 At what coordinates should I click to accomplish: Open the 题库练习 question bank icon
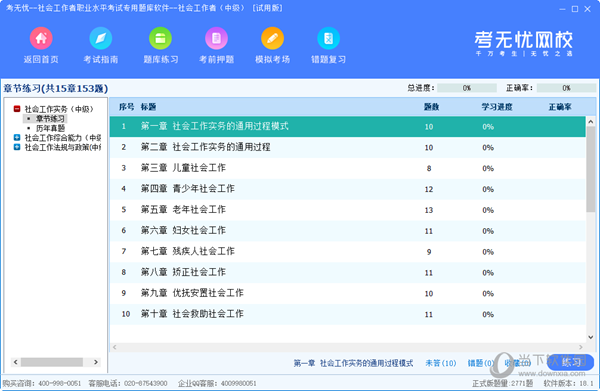click(160, 38)
